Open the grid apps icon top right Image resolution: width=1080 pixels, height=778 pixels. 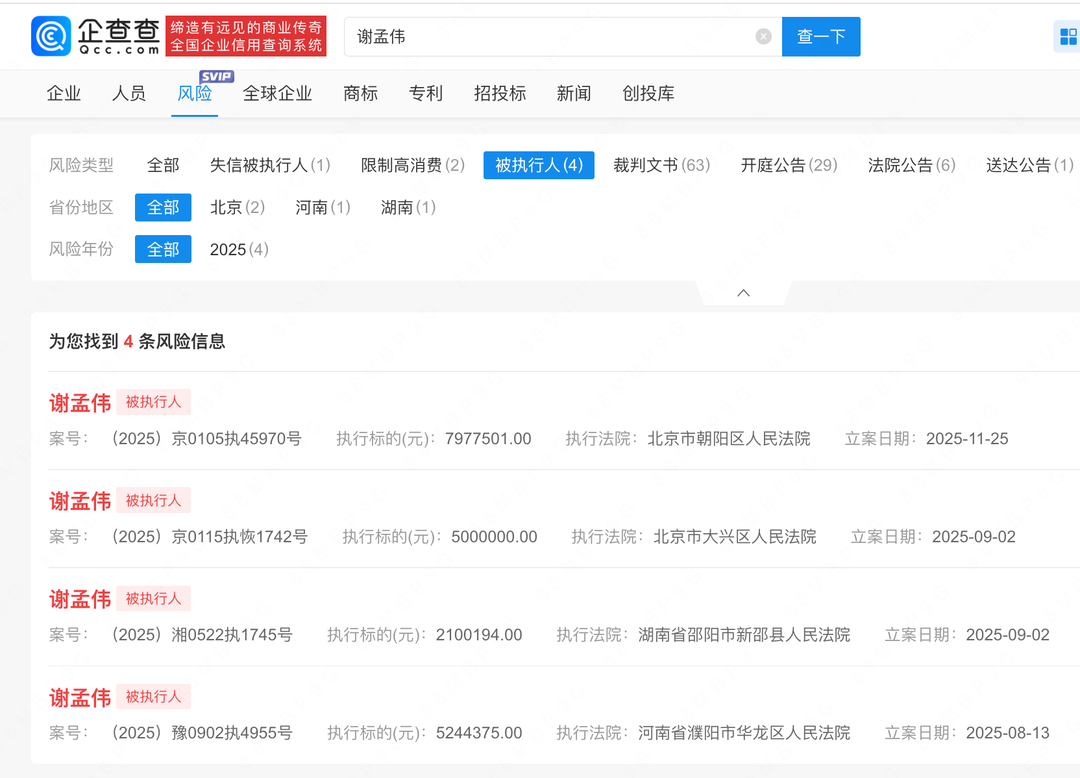[1067, 38]
